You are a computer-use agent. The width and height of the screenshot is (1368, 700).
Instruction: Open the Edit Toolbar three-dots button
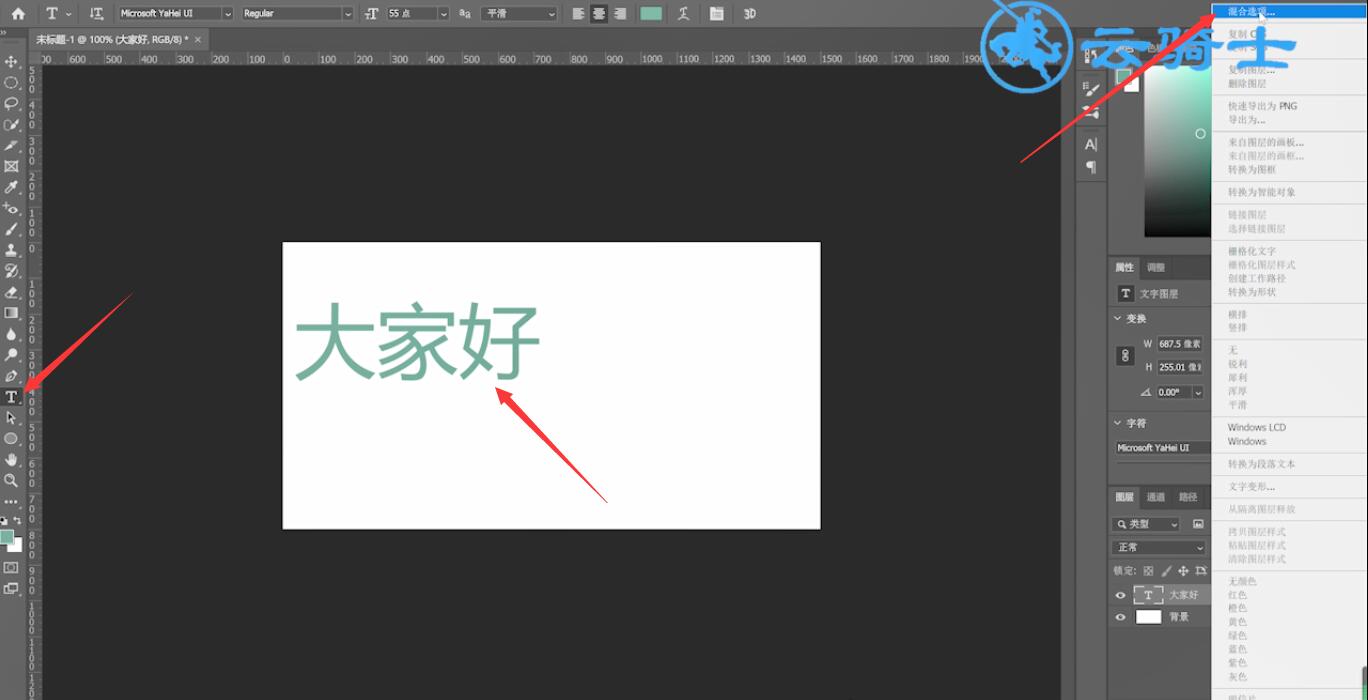(12, 501)
